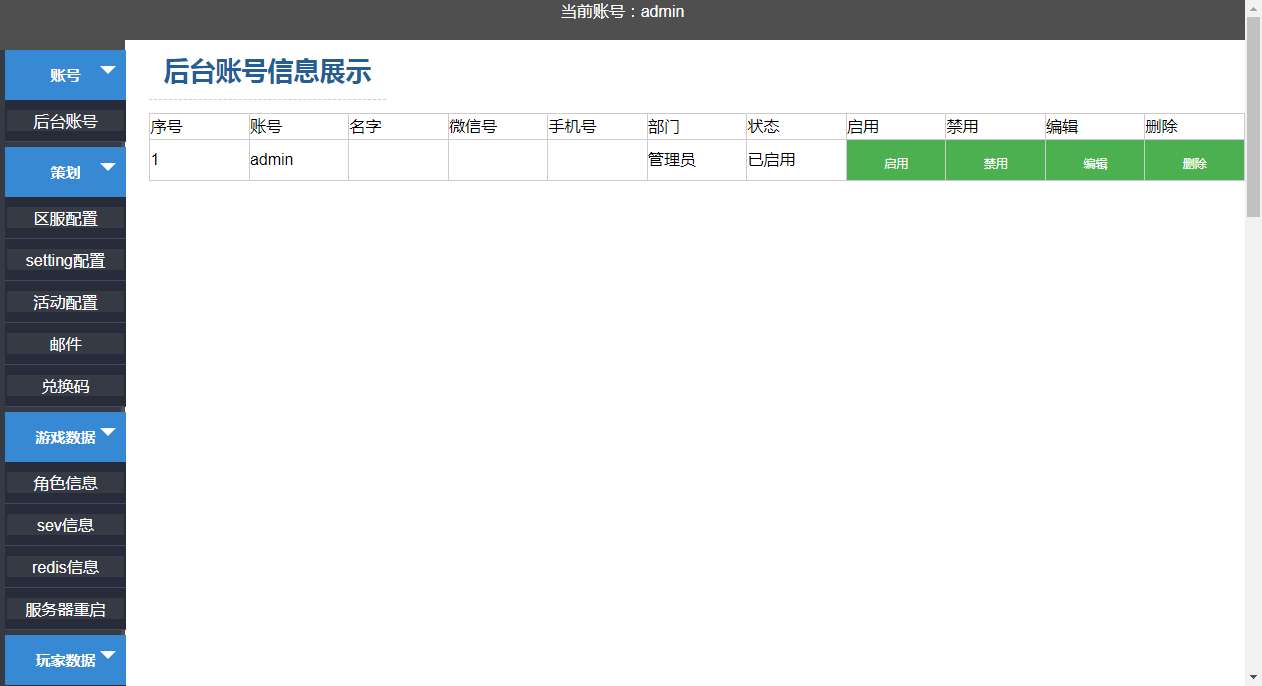Open the sev信息 page

pyautogui.click(x=64, y=524)
